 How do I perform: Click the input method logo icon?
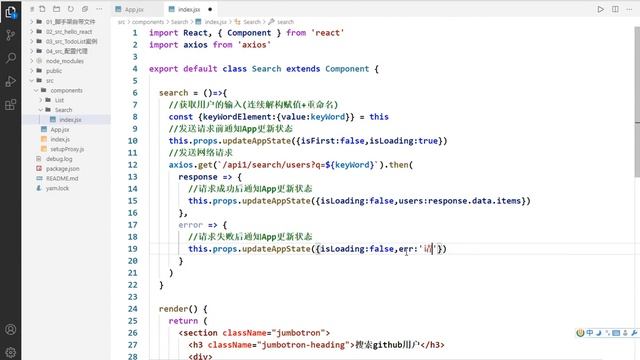[x=580, y=333]
